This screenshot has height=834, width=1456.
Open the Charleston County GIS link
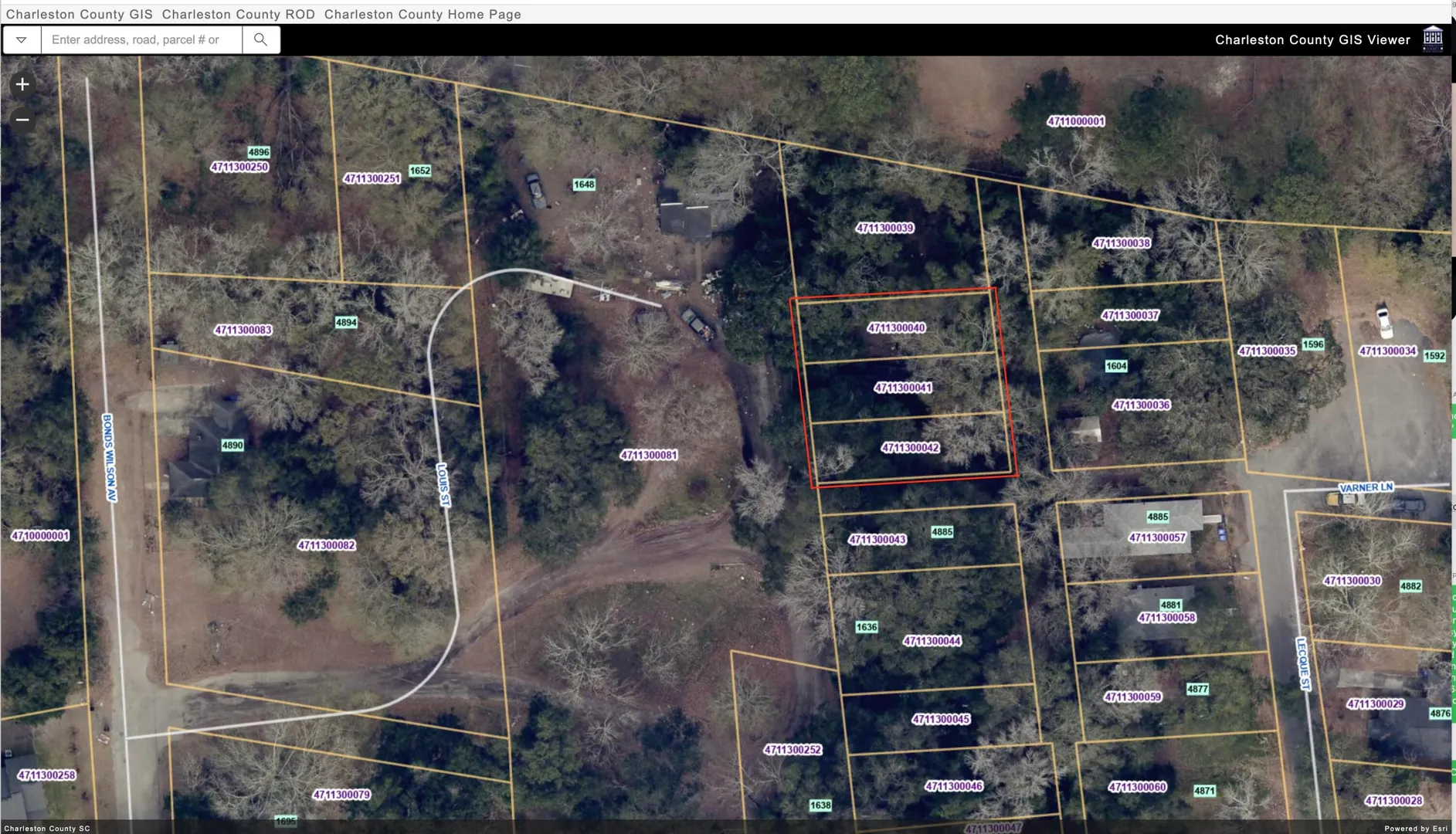(80, 14)
